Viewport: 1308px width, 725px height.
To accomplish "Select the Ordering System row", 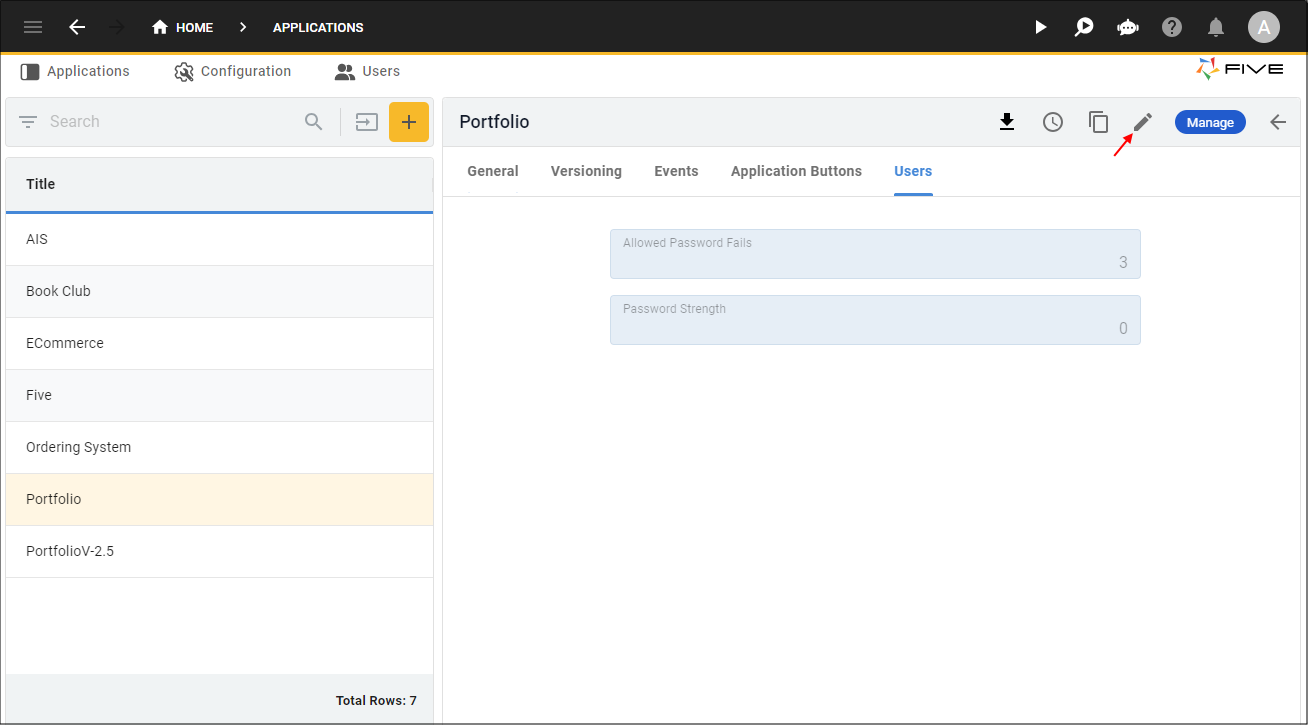I will click(x=219, y=447).
